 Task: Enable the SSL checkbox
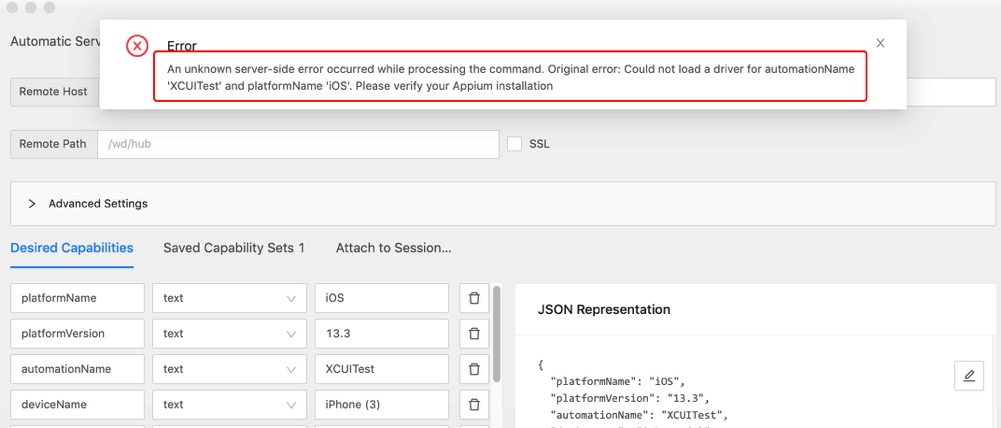(515, 144)
